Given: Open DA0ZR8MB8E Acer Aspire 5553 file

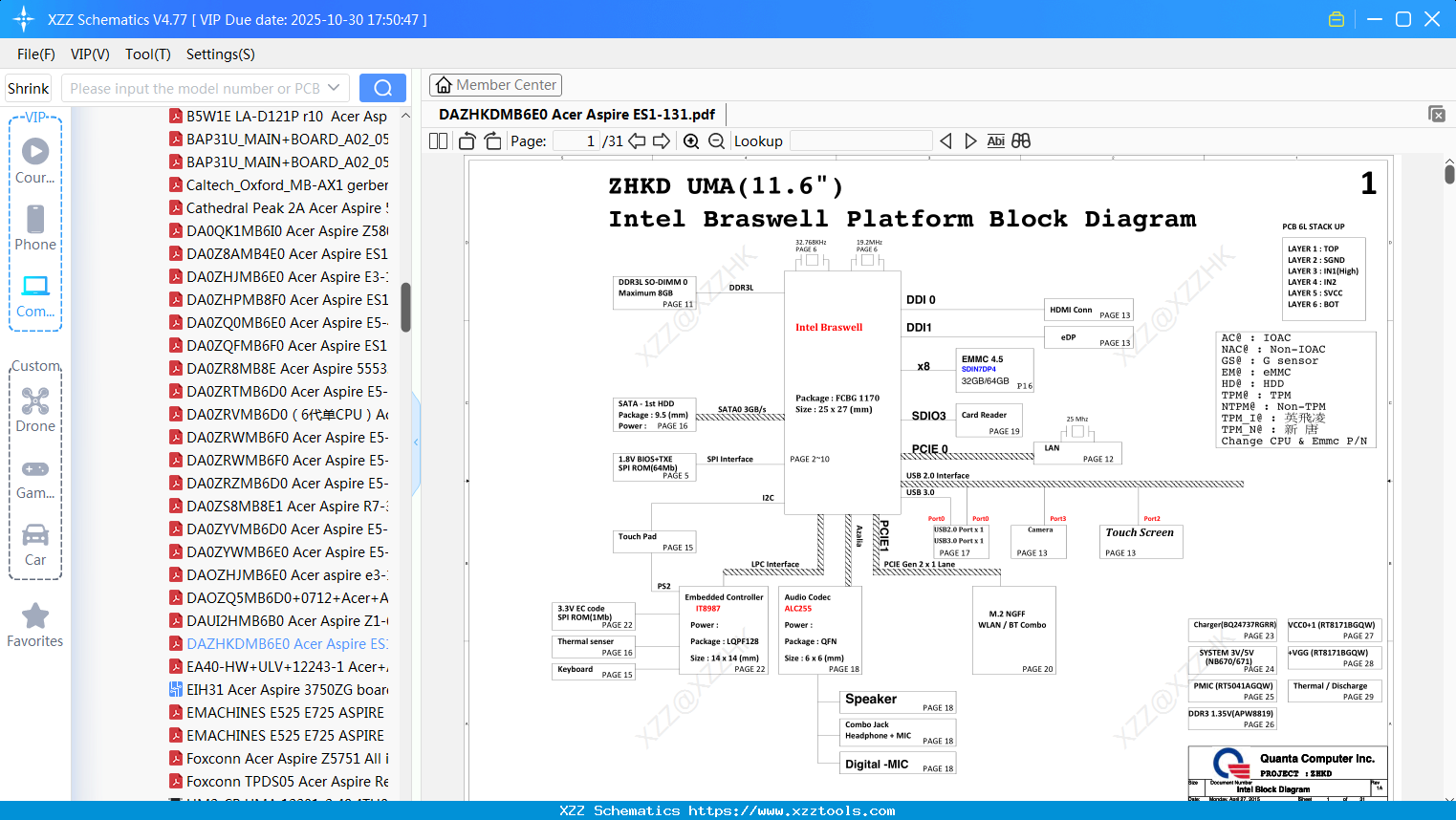Looking at the screenshot, I should point(278,369).
